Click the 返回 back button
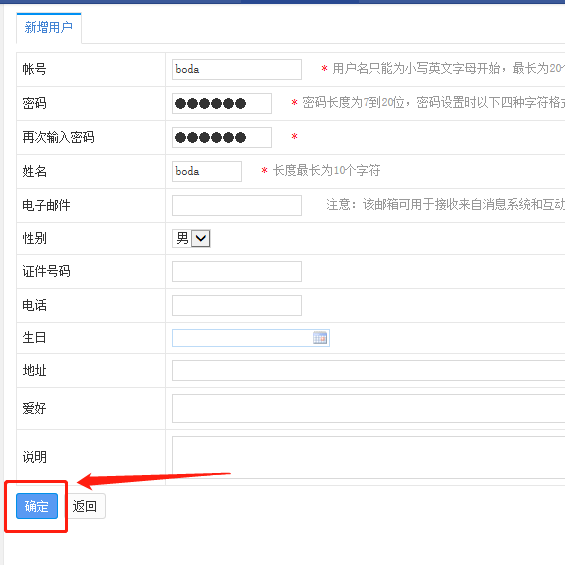565x565 pixels. click(85, 506)
